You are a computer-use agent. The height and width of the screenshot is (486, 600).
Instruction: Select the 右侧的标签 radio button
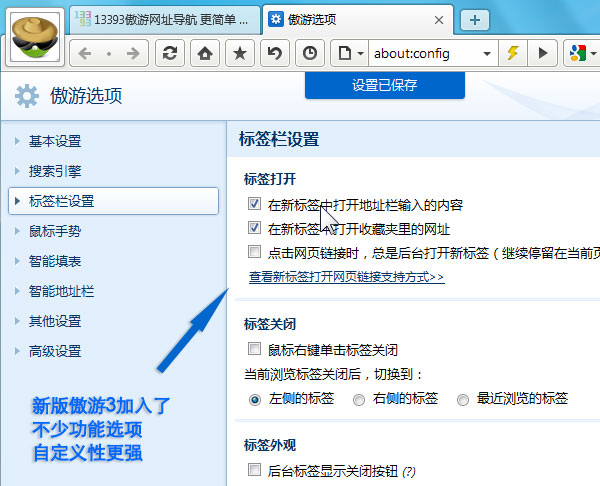pos(359,400)
